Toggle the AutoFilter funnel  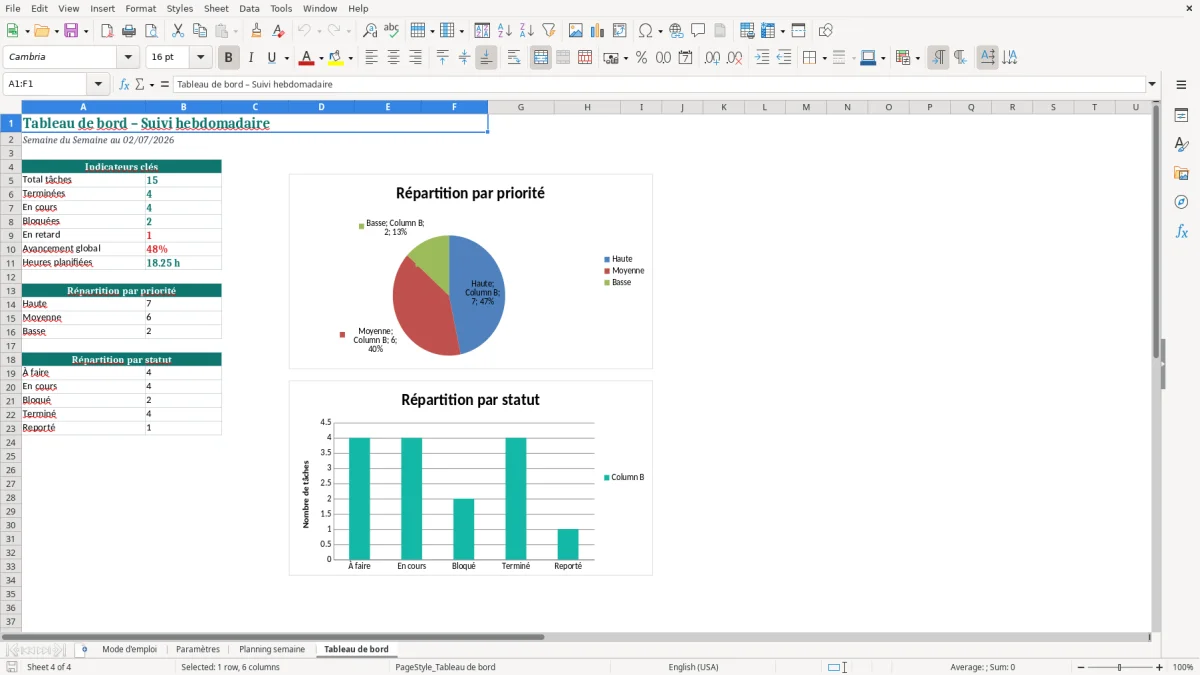click(549, 31)
